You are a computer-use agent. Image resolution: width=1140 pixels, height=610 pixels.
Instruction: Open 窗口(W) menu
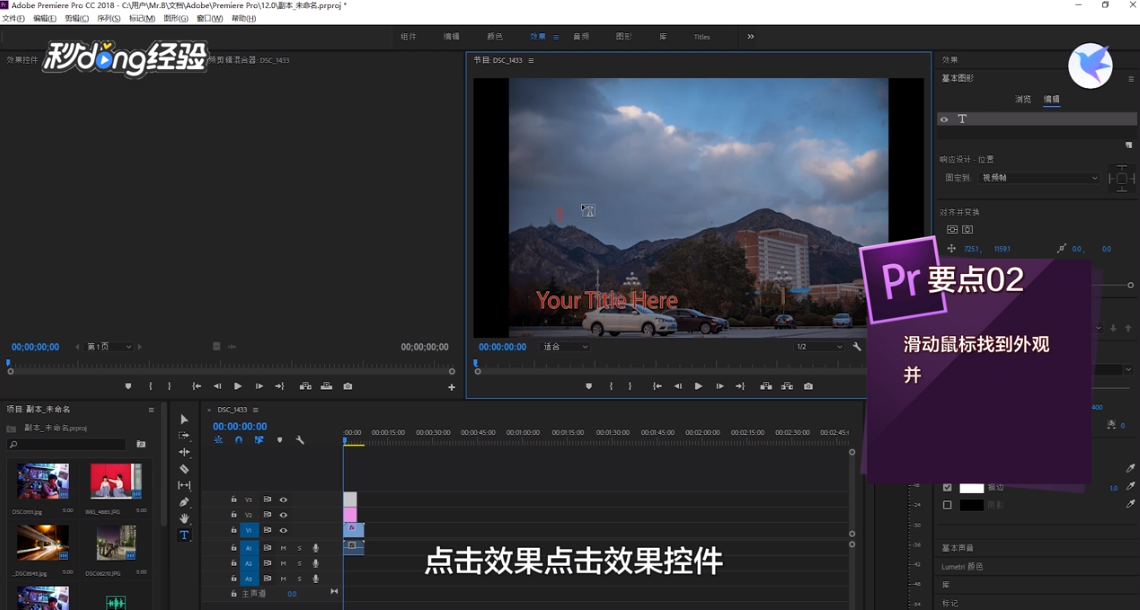coord(209,18)
